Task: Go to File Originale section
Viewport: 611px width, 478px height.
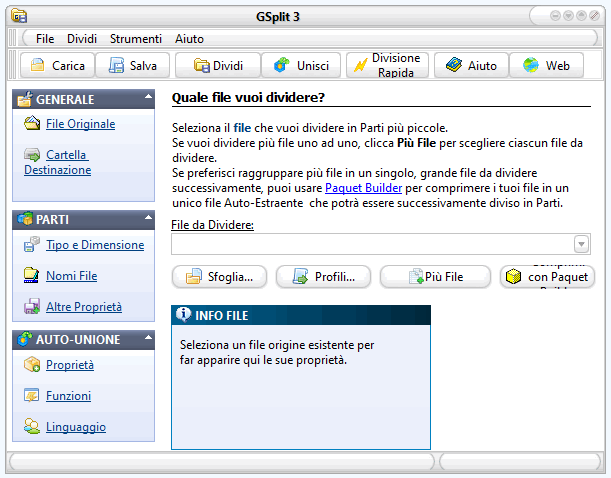Action: [81, 124]
